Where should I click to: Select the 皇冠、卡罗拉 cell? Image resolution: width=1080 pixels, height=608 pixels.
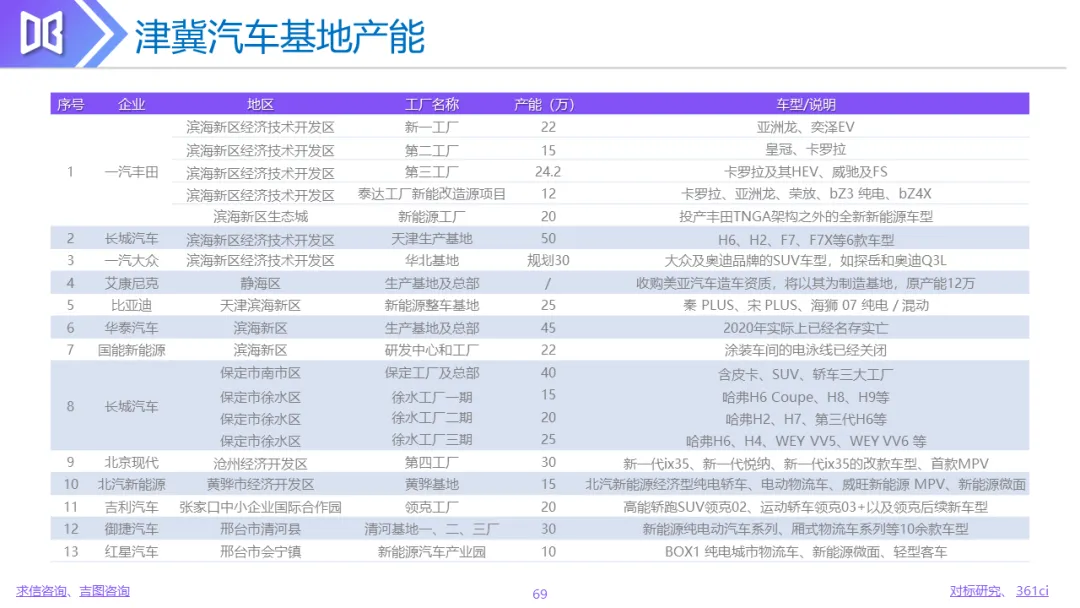coord(805,149)
